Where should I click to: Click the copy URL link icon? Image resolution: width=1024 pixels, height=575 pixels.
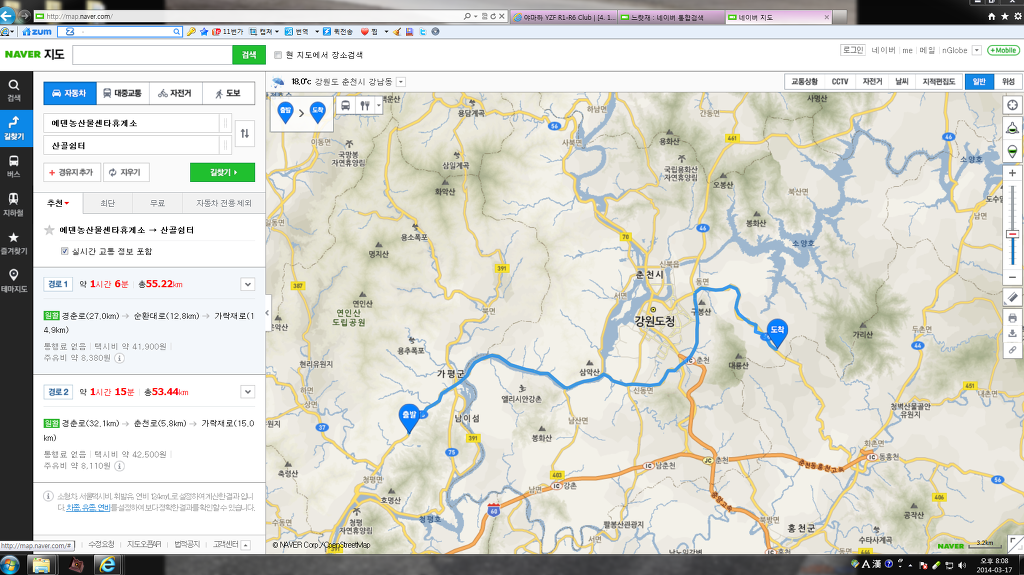[x=1012, y=350]
